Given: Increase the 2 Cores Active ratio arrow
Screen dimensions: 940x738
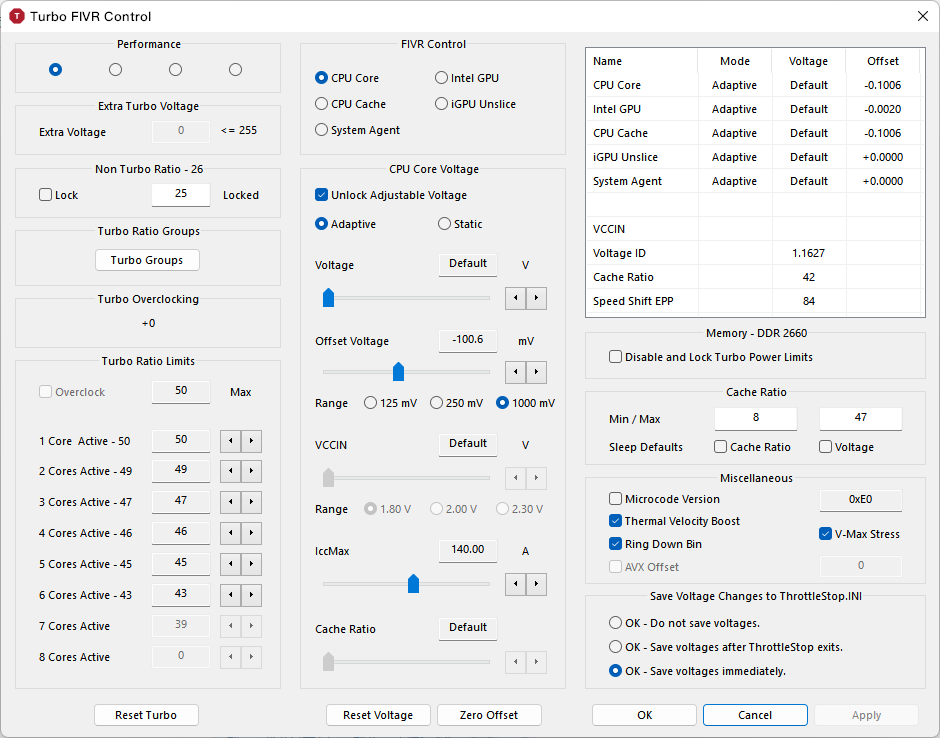Looking at the screenshot, I should [251, 472].
